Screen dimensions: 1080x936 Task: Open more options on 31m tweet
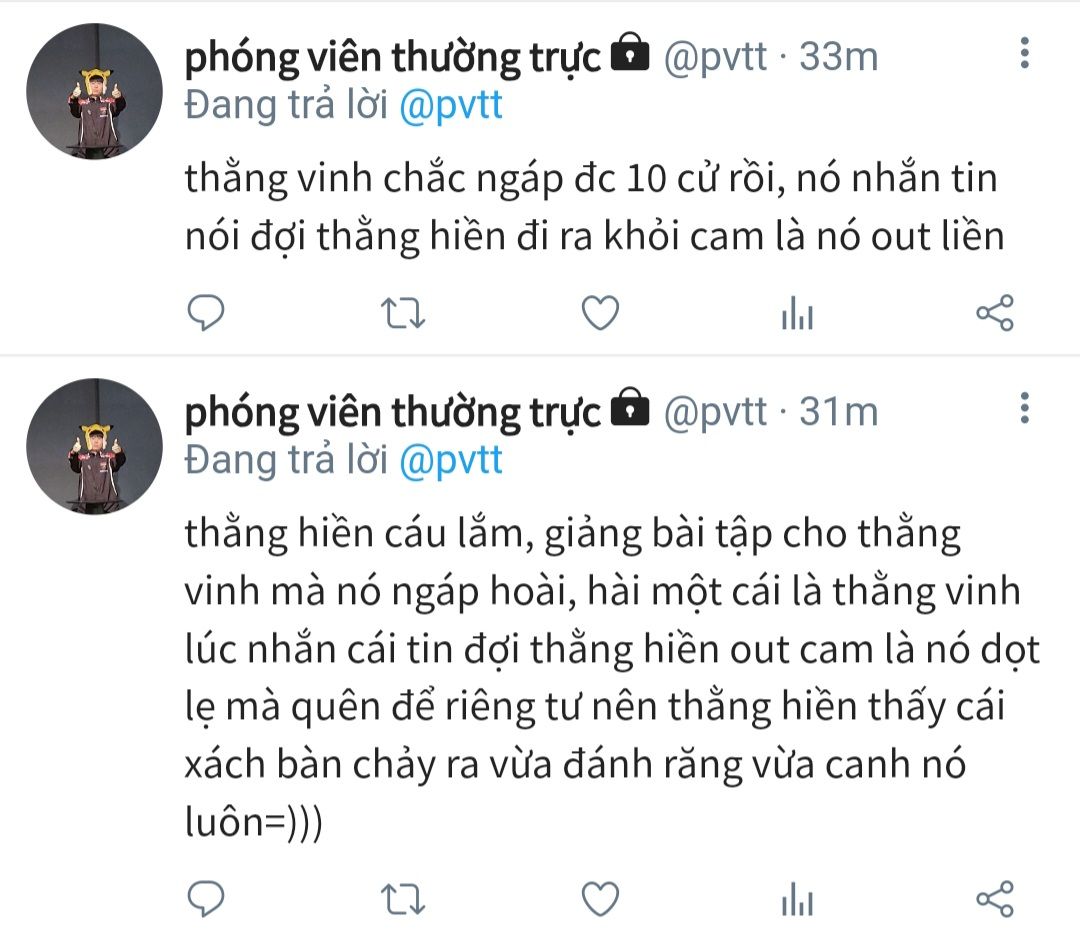point(1025,408)
